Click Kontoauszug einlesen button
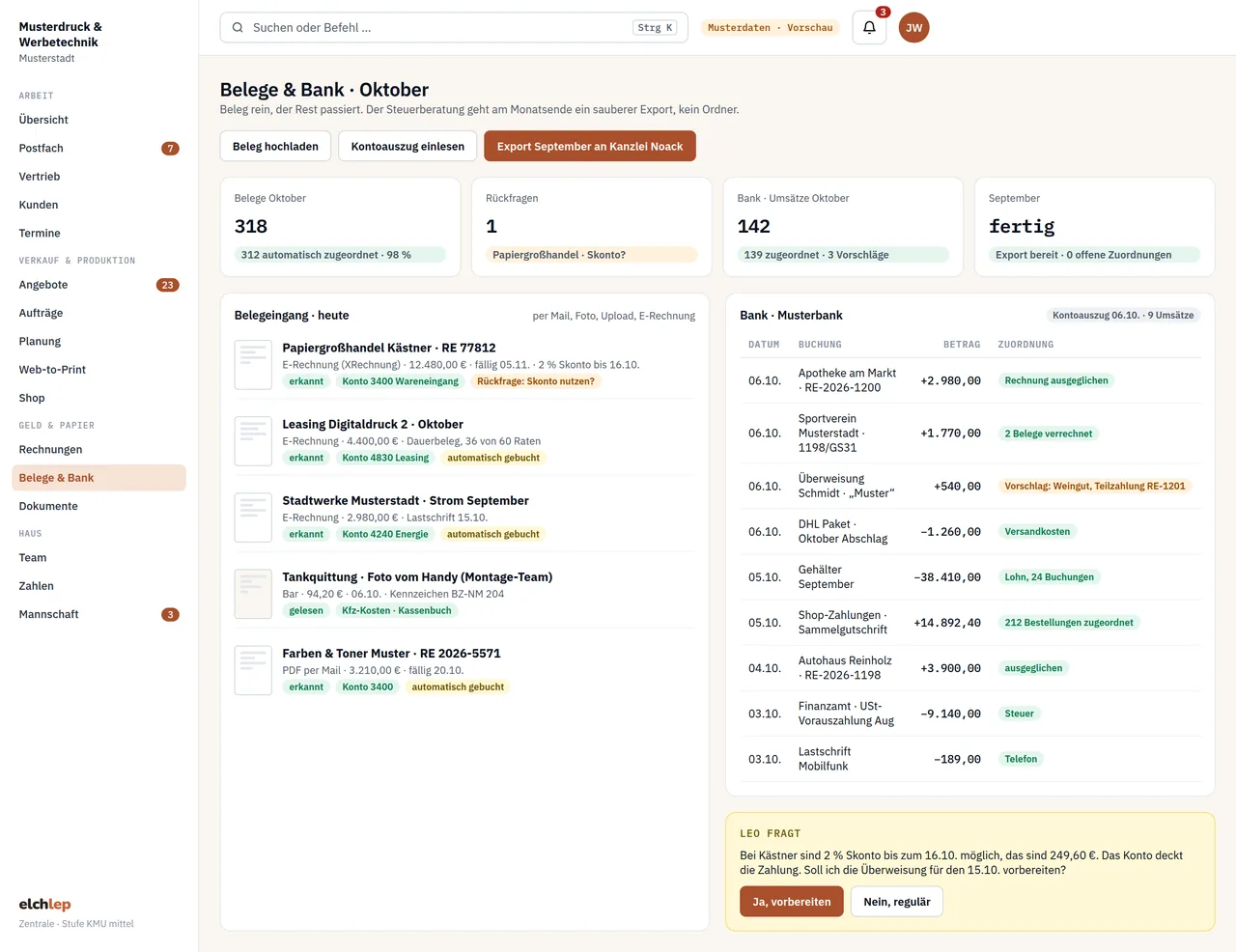This screenshot has height=952, width=1236. coord(407,147)
